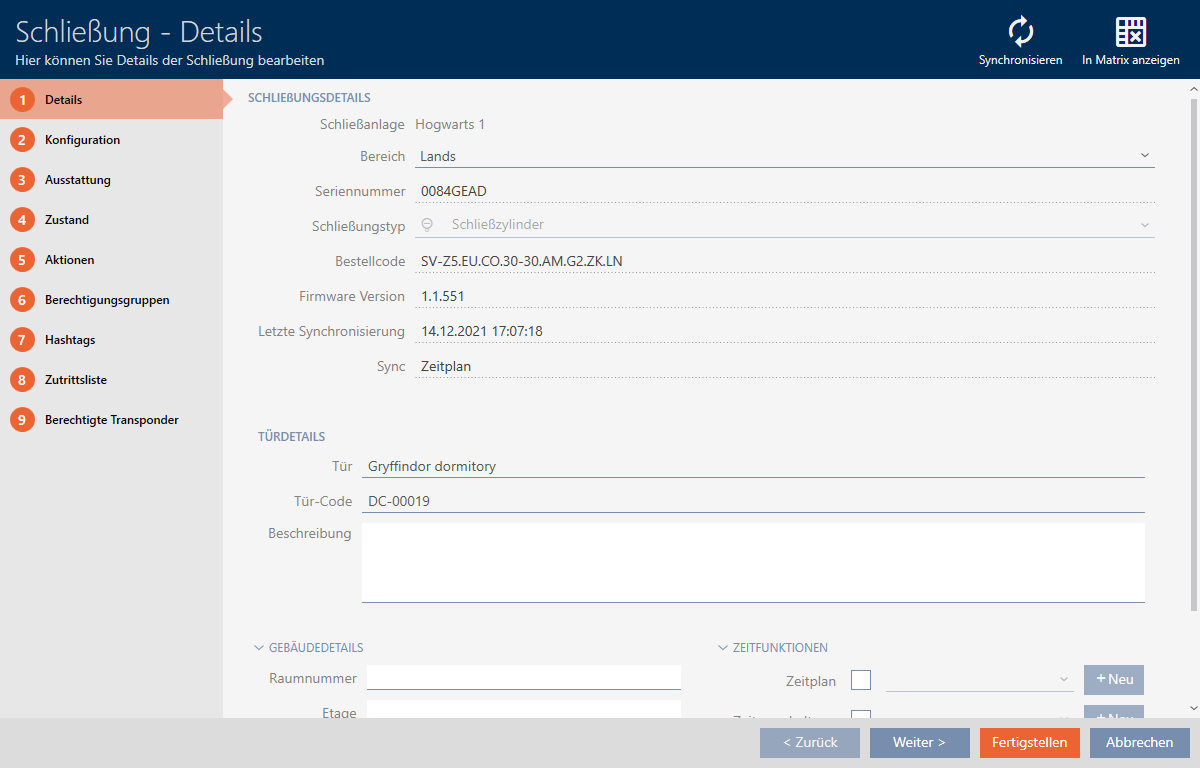This screenshot has height=768, width=1200.
Task: Open Berechtigte Transponder tab
Action: 111,420
